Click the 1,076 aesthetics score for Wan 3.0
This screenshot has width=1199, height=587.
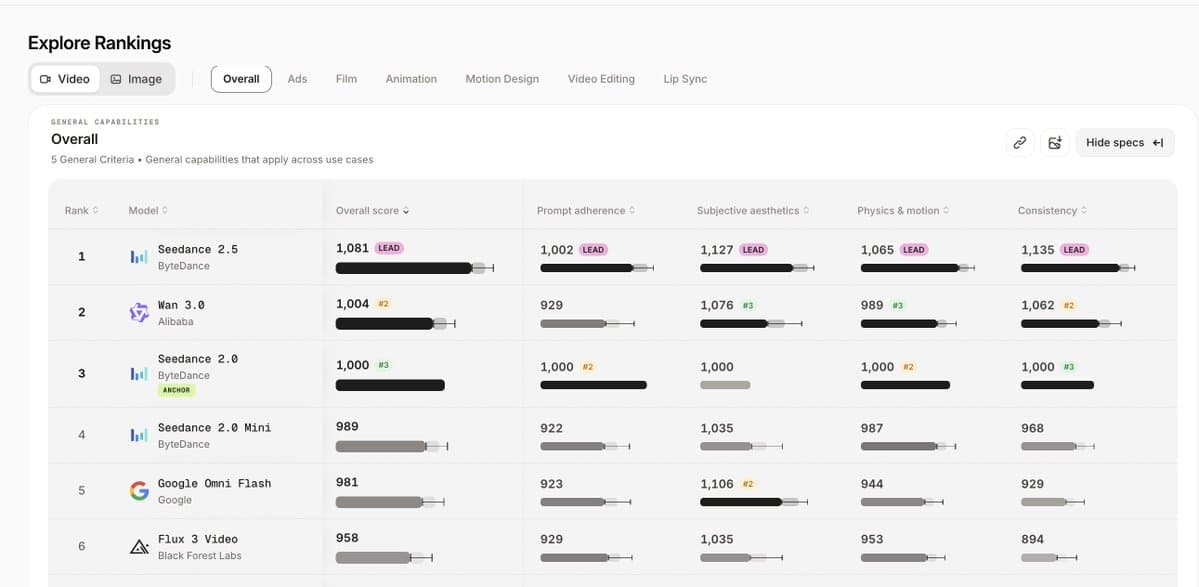tap(716, 305)
